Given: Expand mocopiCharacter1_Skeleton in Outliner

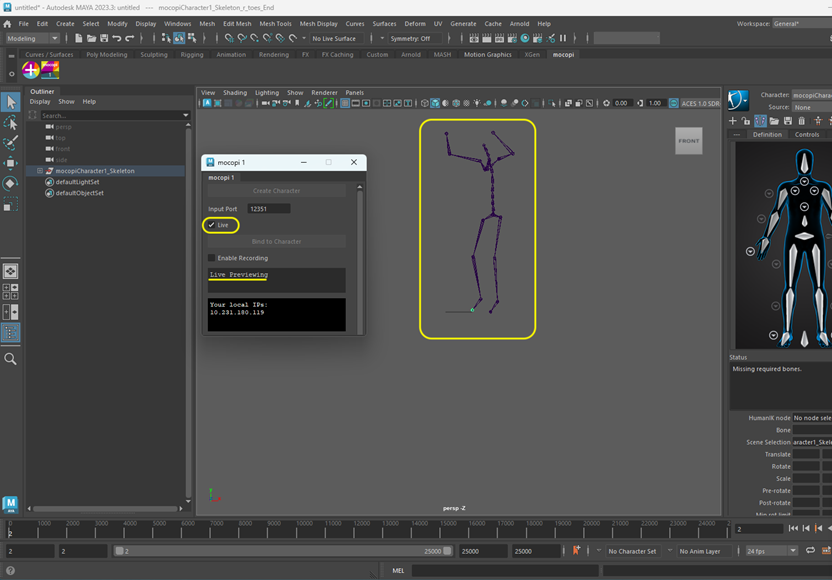Looking at the screenshot, I should click(40, 171).
